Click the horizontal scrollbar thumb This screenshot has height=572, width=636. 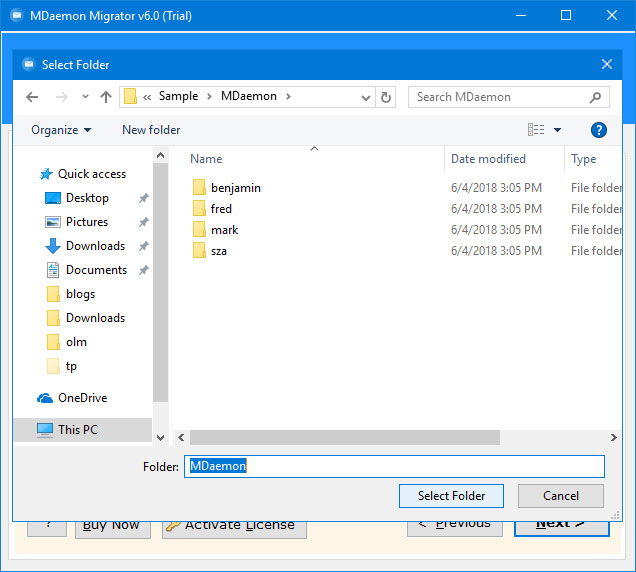[345, 437]
